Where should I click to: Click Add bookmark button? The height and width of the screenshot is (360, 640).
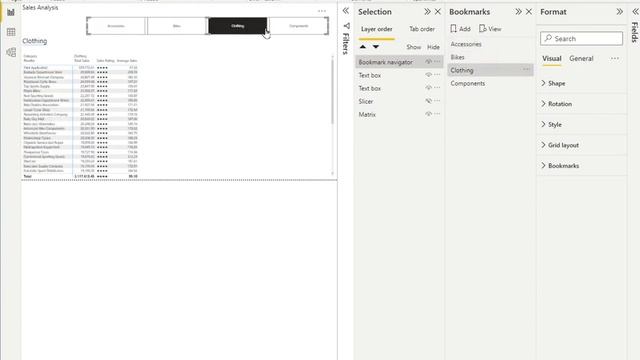click(x=460, y=29)
